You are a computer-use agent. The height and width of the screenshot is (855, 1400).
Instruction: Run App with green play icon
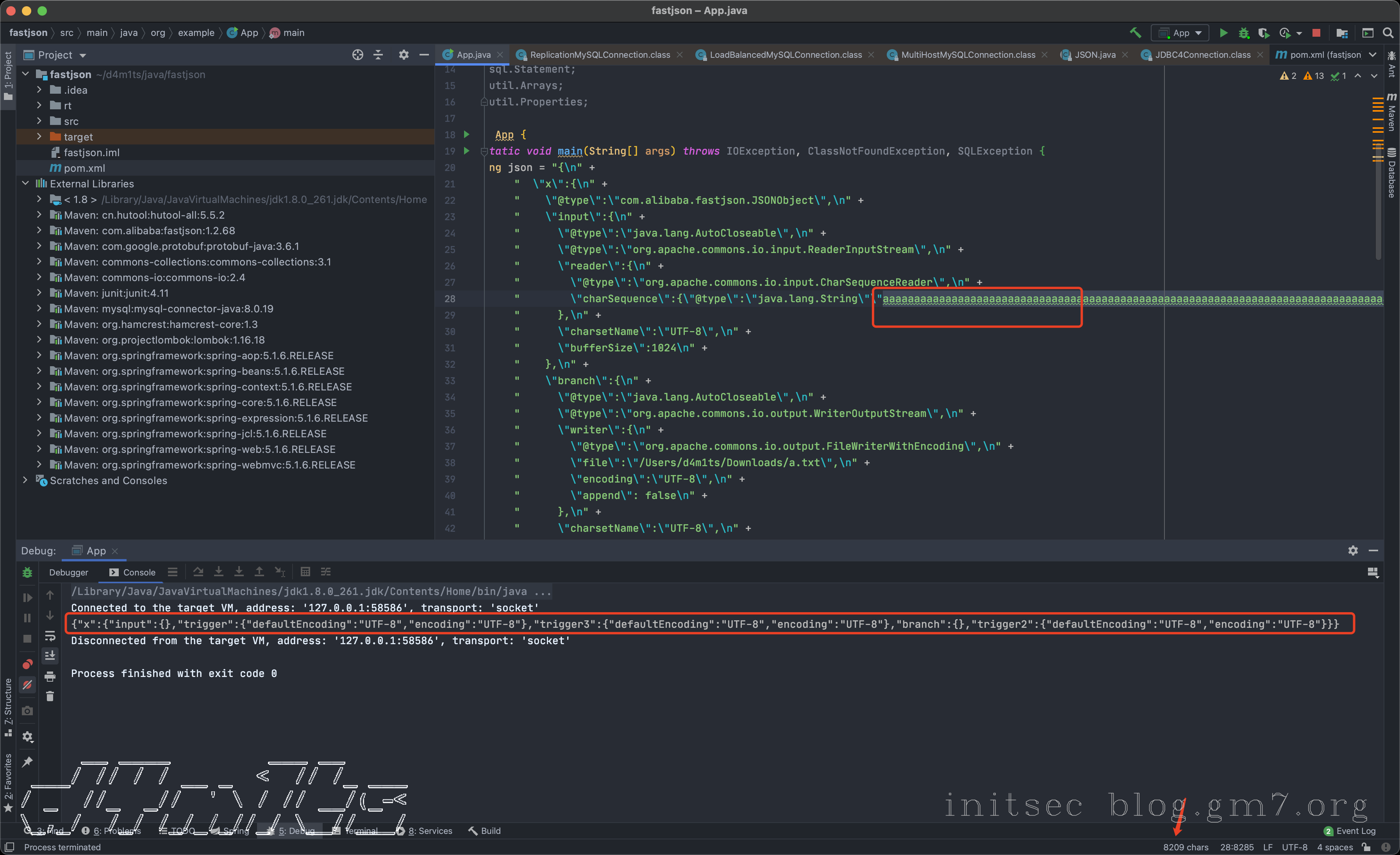(x=1223, y=32)
